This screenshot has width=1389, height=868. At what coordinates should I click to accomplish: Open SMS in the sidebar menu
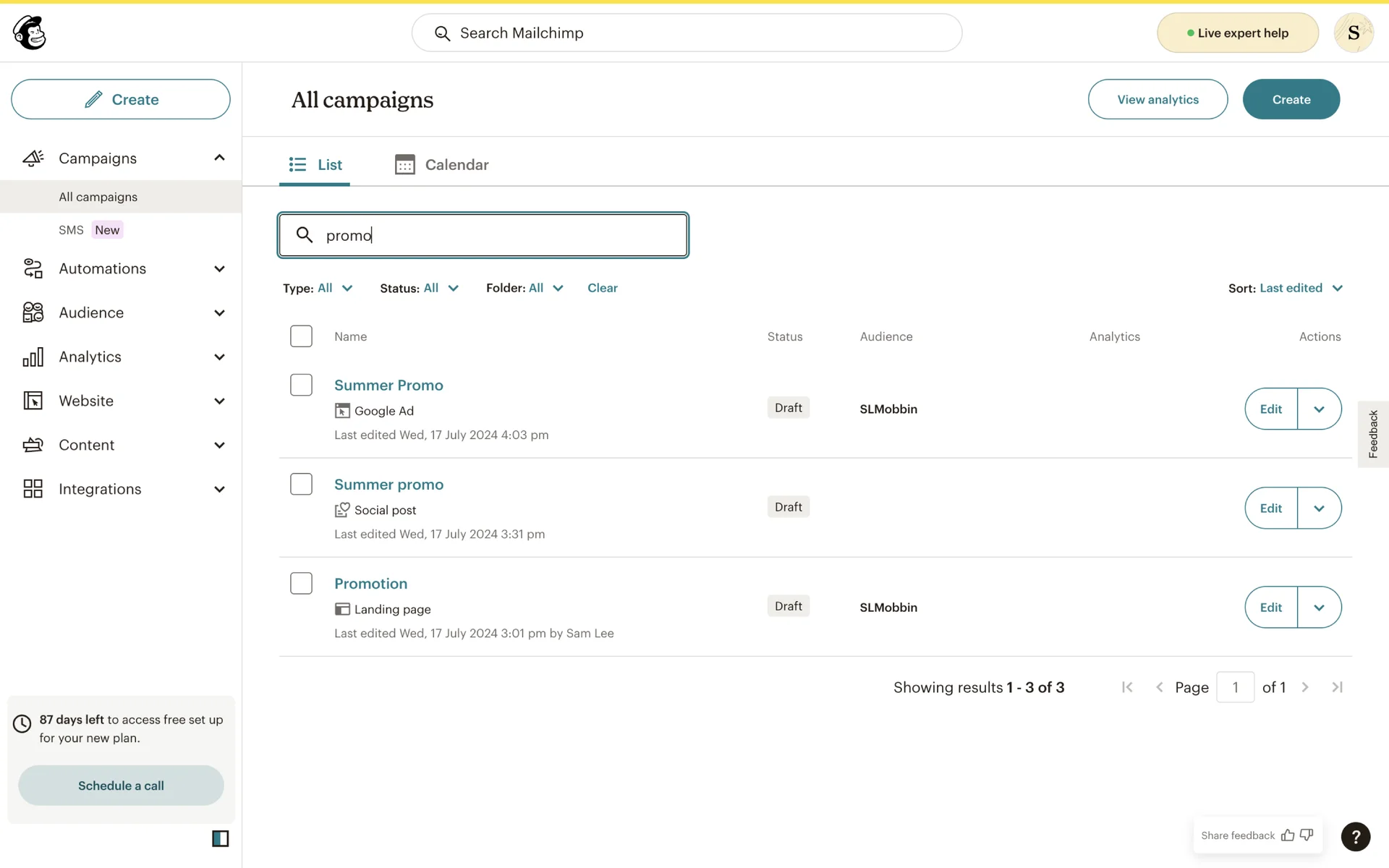71,230
